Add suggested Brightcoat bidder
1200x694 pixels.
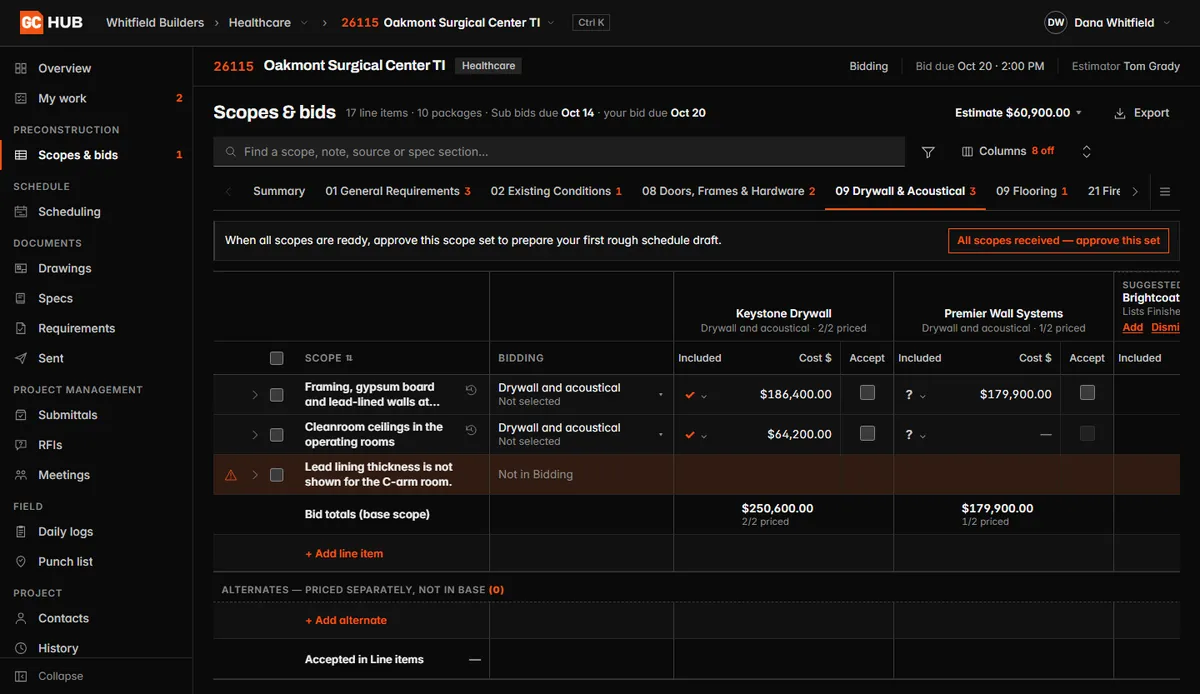[x=1132, y=327]
